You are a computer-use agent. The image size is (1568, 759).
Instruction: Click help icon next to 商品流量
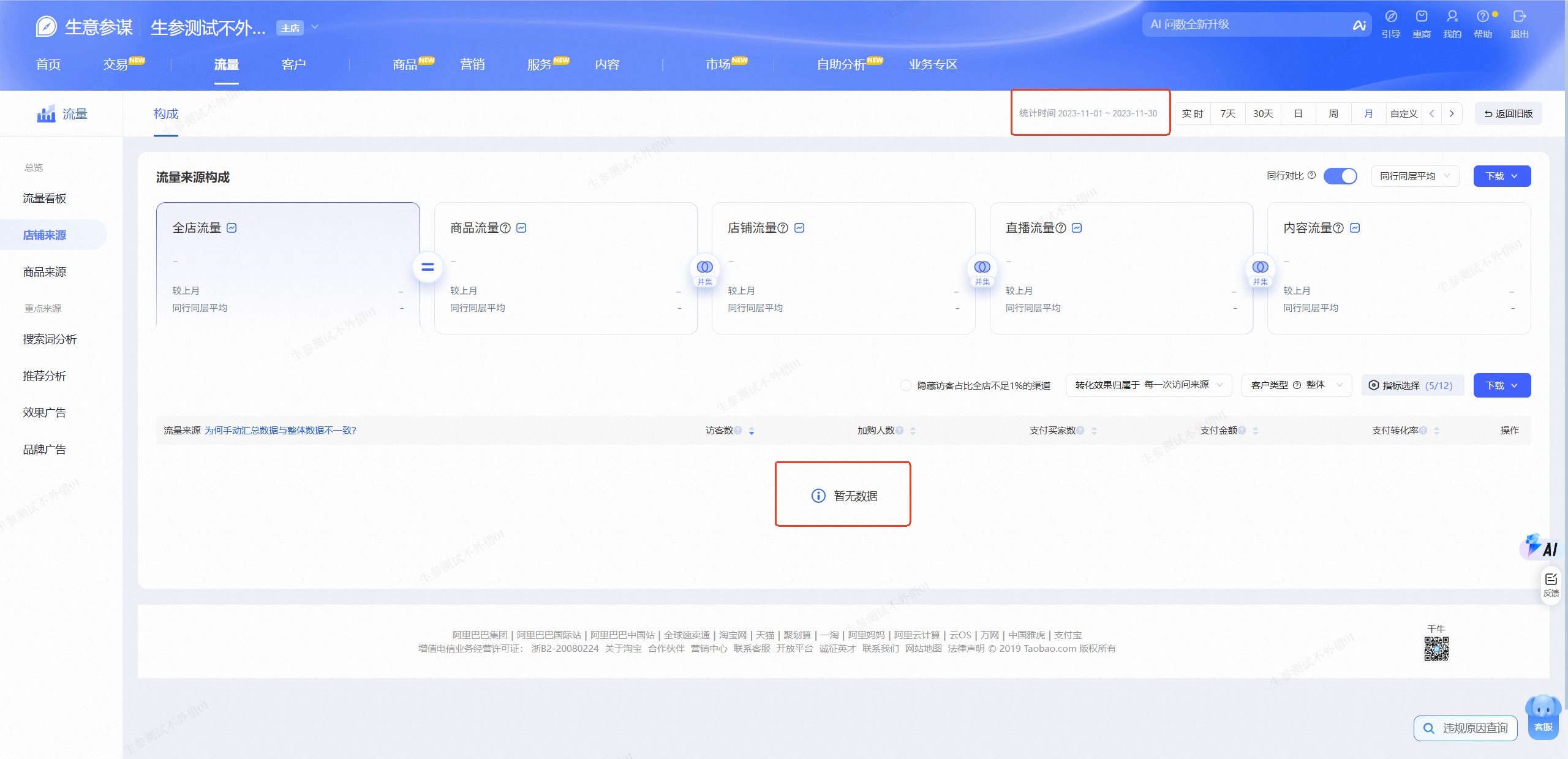tap(505, 228)
